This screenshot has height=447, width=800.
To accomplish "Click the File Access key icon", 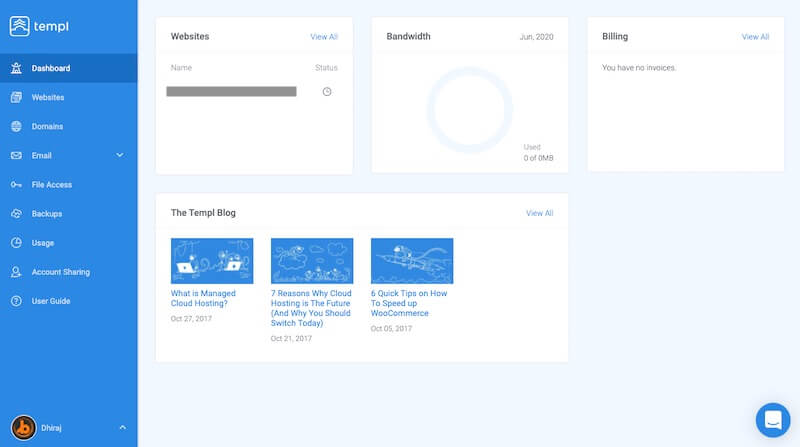I will tap(16, 185).
